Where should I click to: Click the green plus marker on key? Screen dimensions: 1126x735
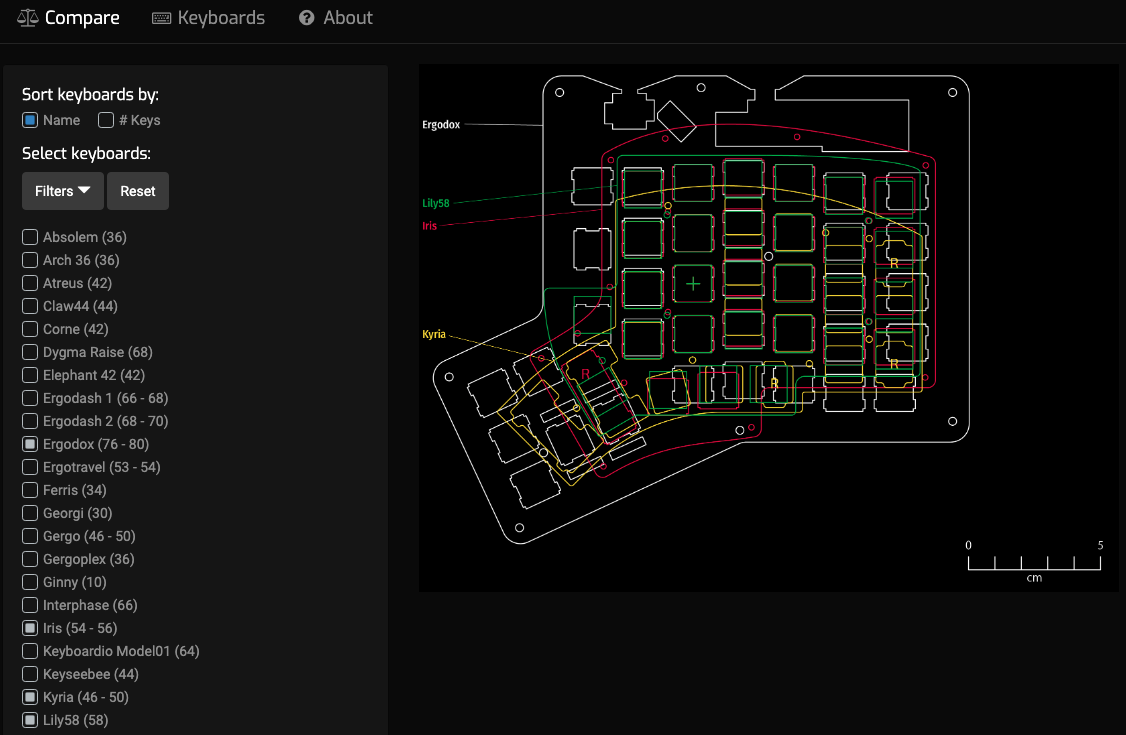pyautogui.click(x=693, y=284)
